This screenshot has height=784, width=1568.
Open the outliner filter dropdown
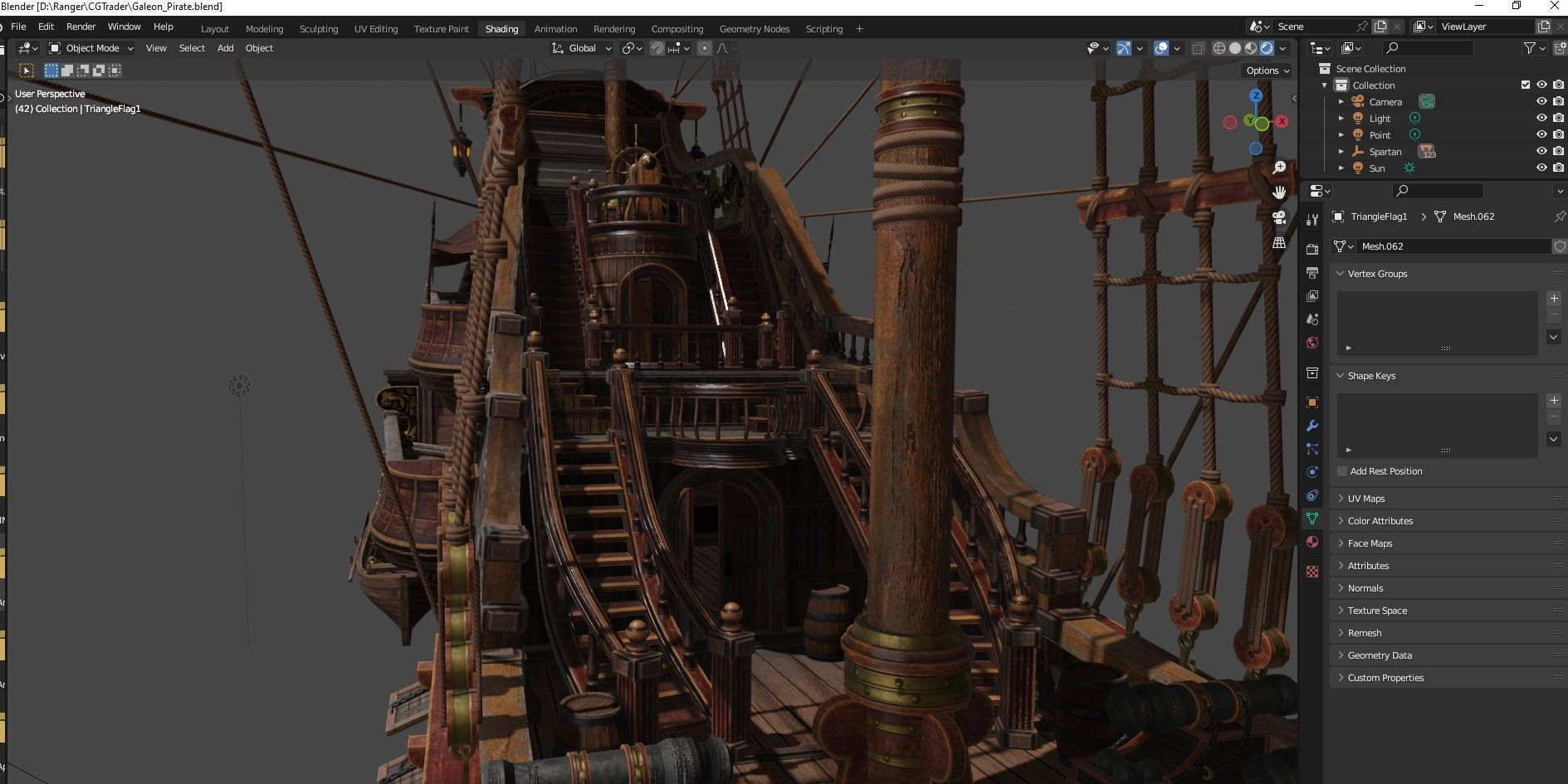point(1535,48)
